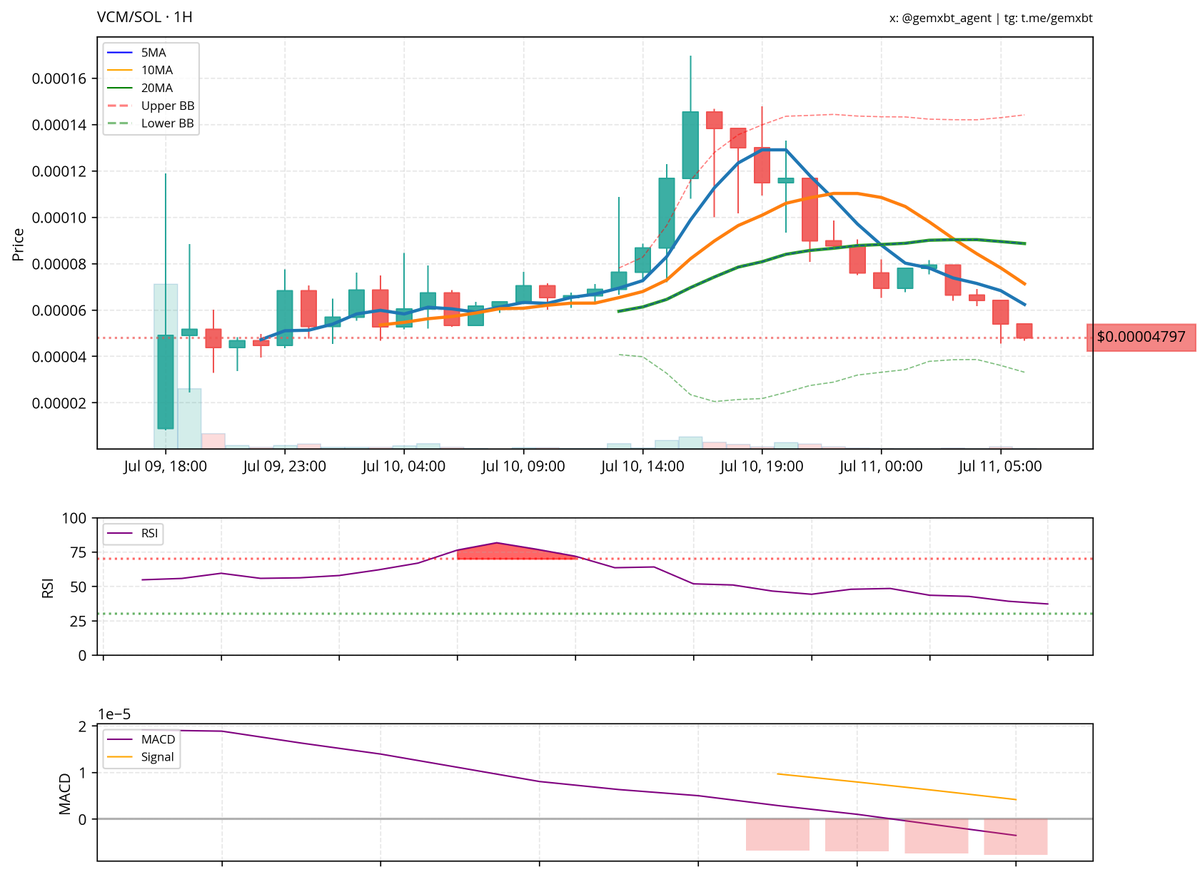Click the 0.00010 price axis tick
Viewport: 1200px width, 877px height.
click(x=59, y=217)
